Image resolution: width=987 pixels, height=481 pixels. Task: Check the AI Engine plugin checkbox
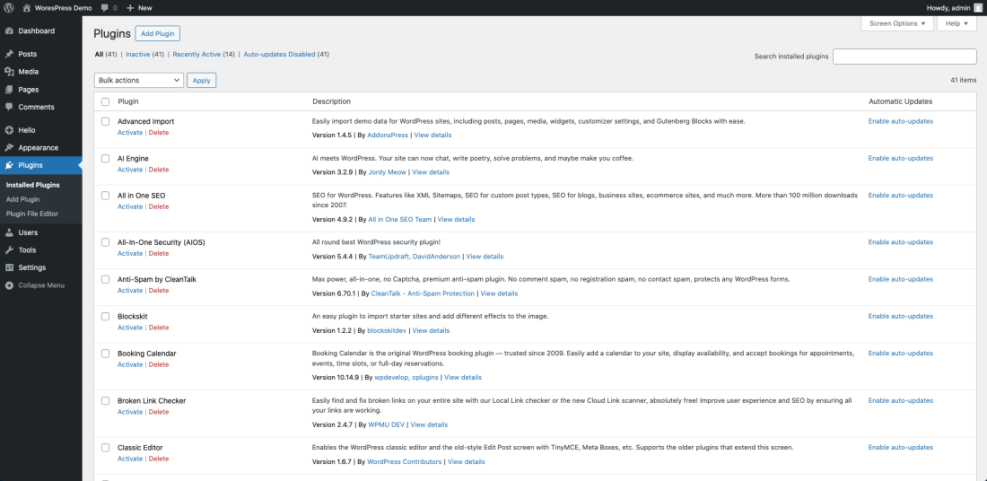pos(105,159)
